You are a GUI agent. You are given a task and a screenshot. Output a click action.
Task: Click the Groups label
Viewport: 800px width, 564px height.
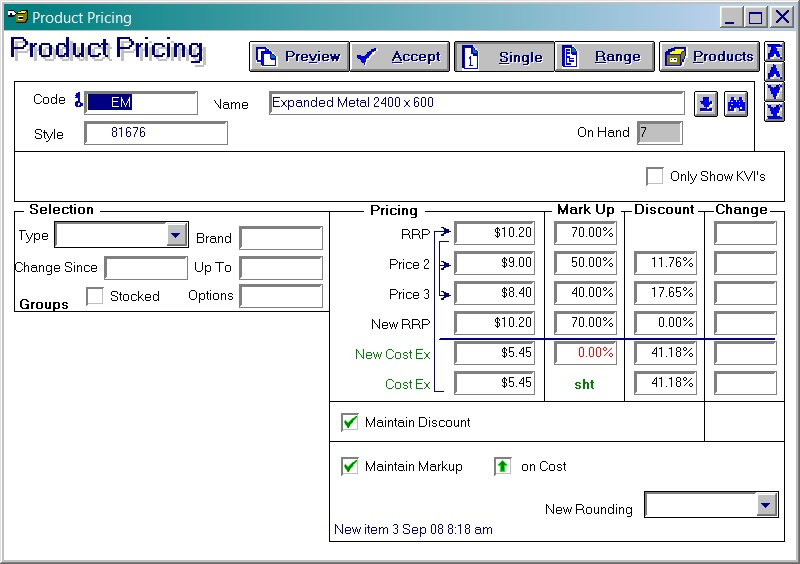pyautogui.click(x=44, y=304)
